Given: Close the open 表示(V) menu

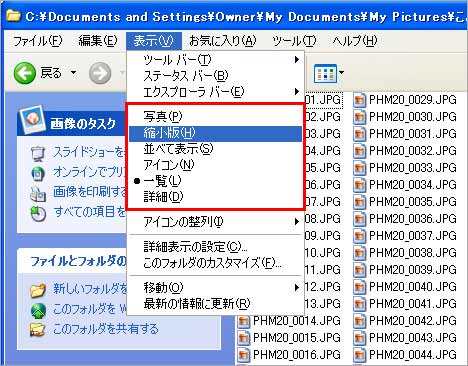Looking at the screenshot, I should click(x=154, y=41).
